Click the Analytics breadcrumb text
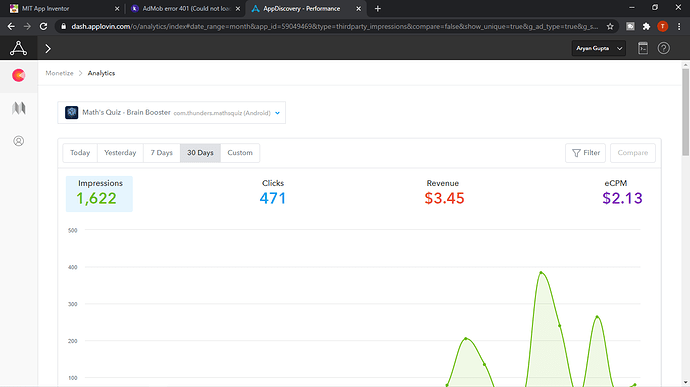Image resolution: width=690 pixels, height=387 pixels. point(101,73)
